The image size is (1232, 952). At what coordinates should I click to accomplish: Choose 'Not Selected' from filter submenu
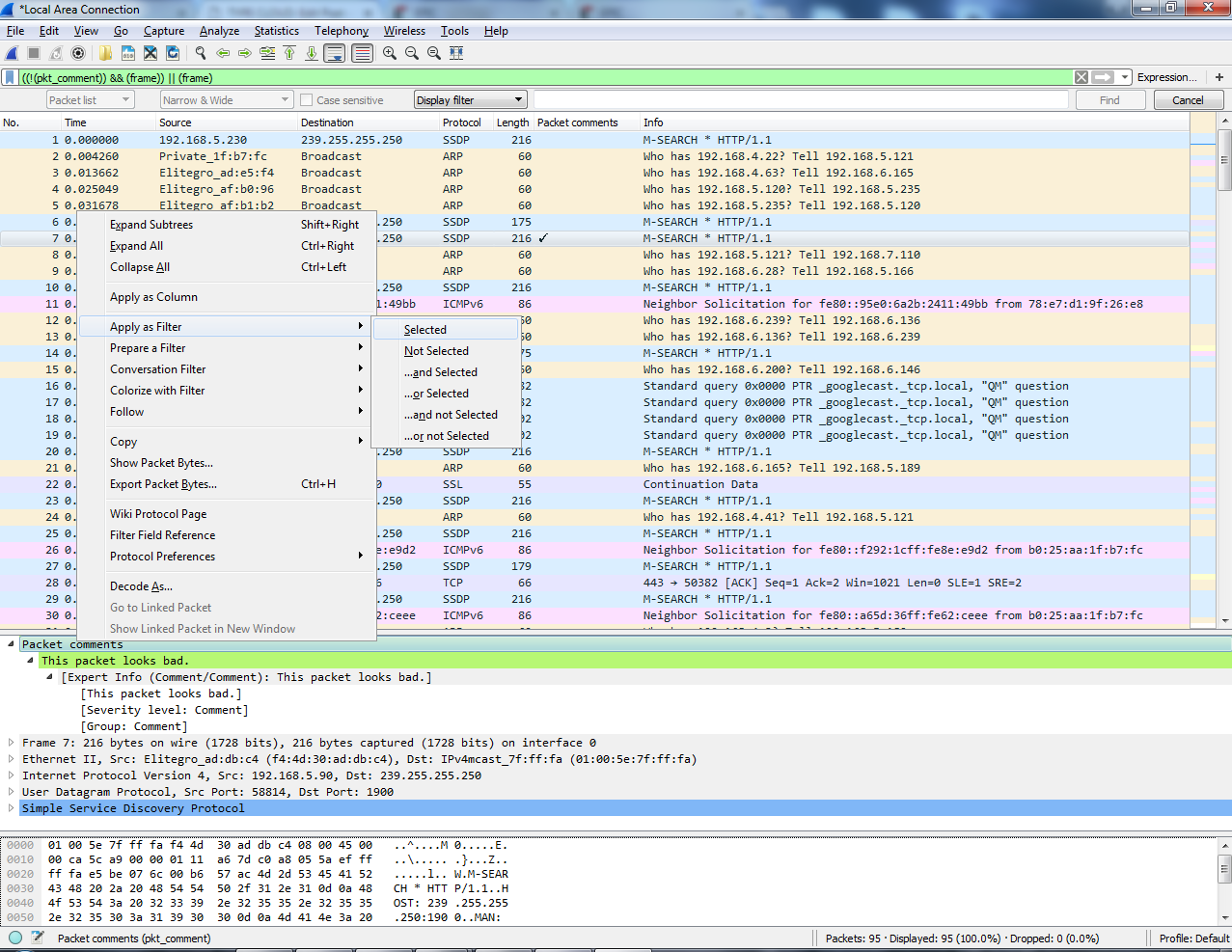436,351
